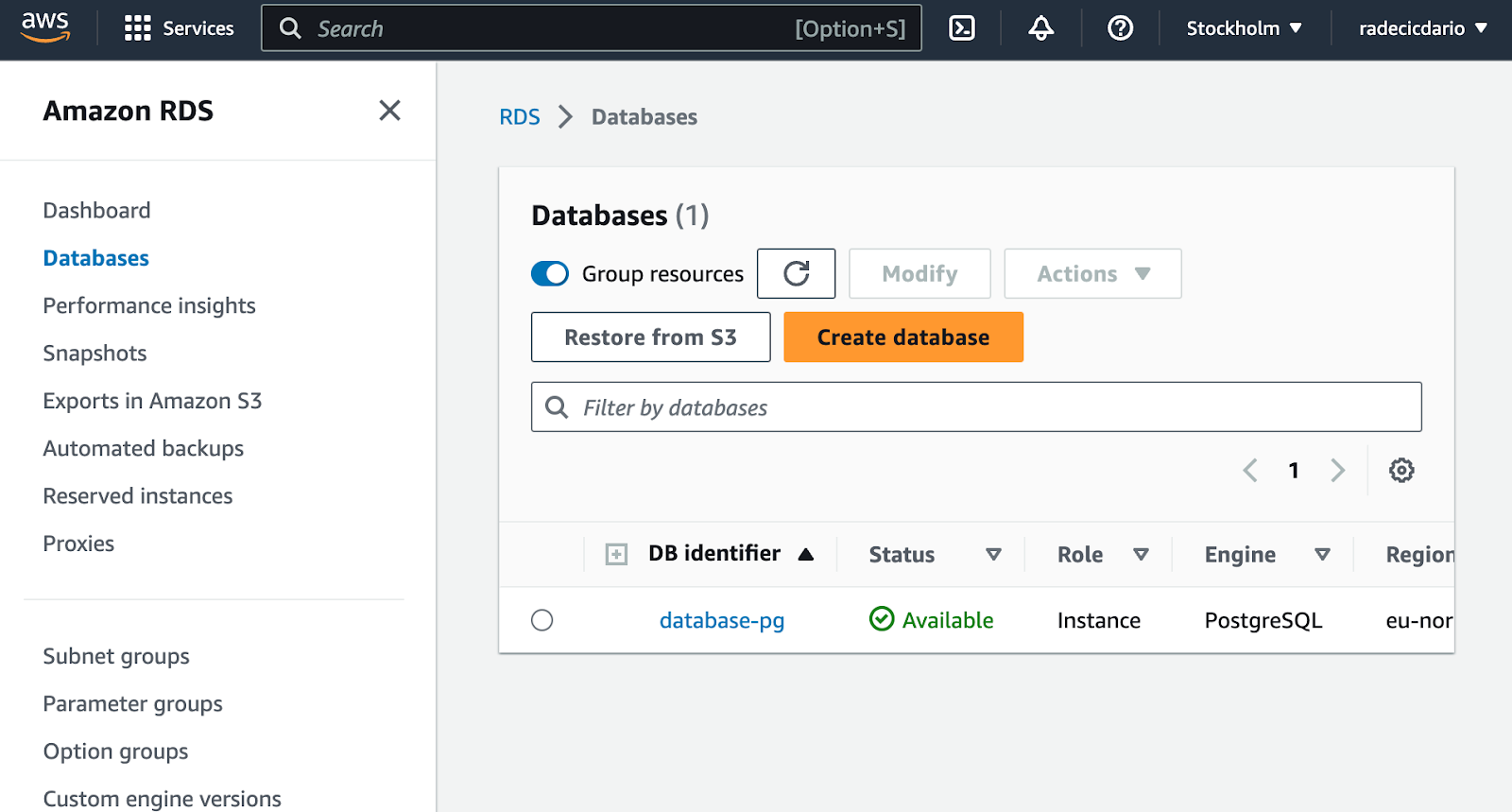Sort by Engine column arrow
This screenshot has width=1512, height=812.
[1322, 554]
